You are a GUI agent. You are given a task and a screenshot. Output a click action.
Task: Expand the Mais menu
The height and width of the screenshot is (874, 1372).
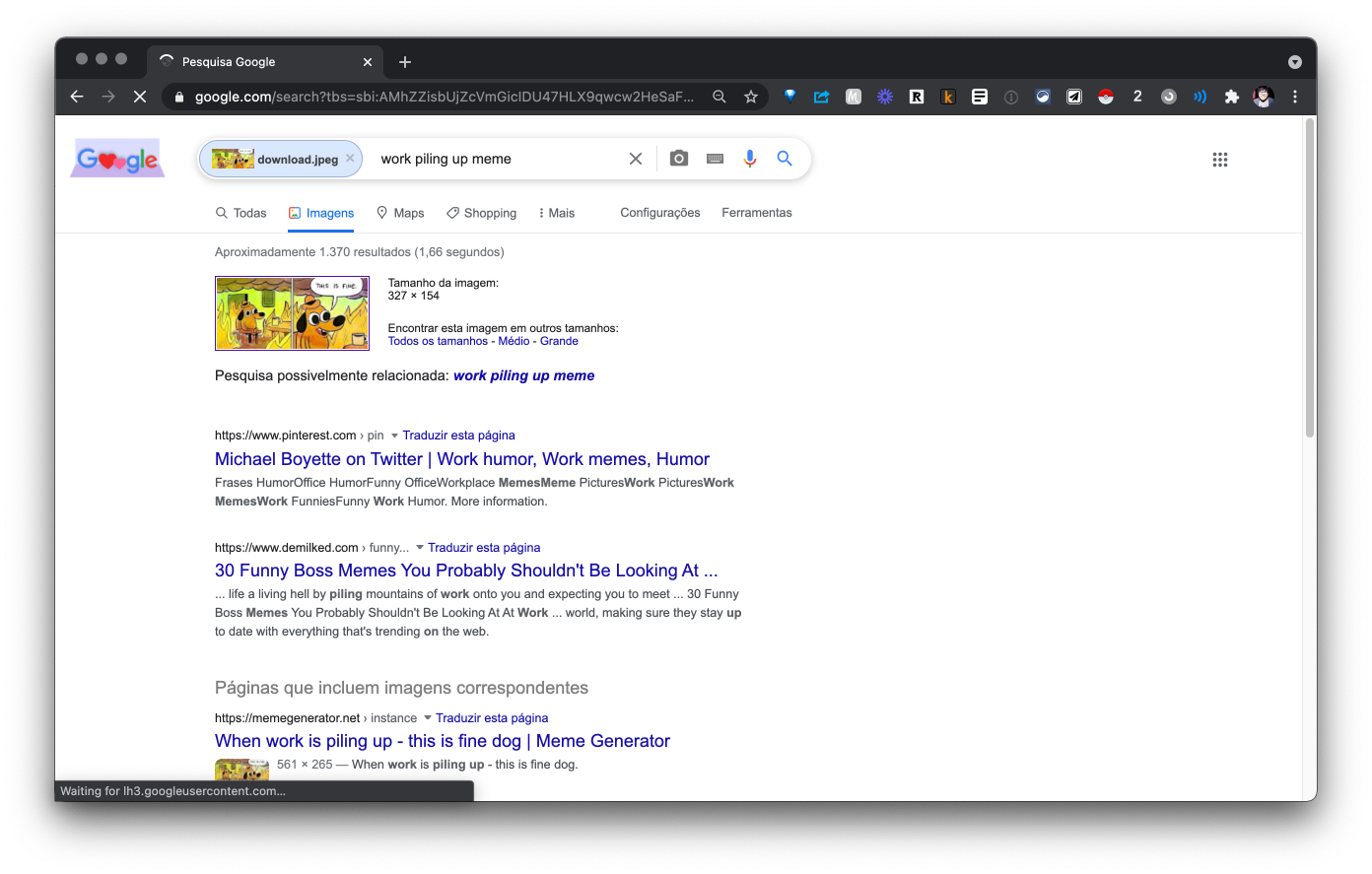(x=557, y=213)
